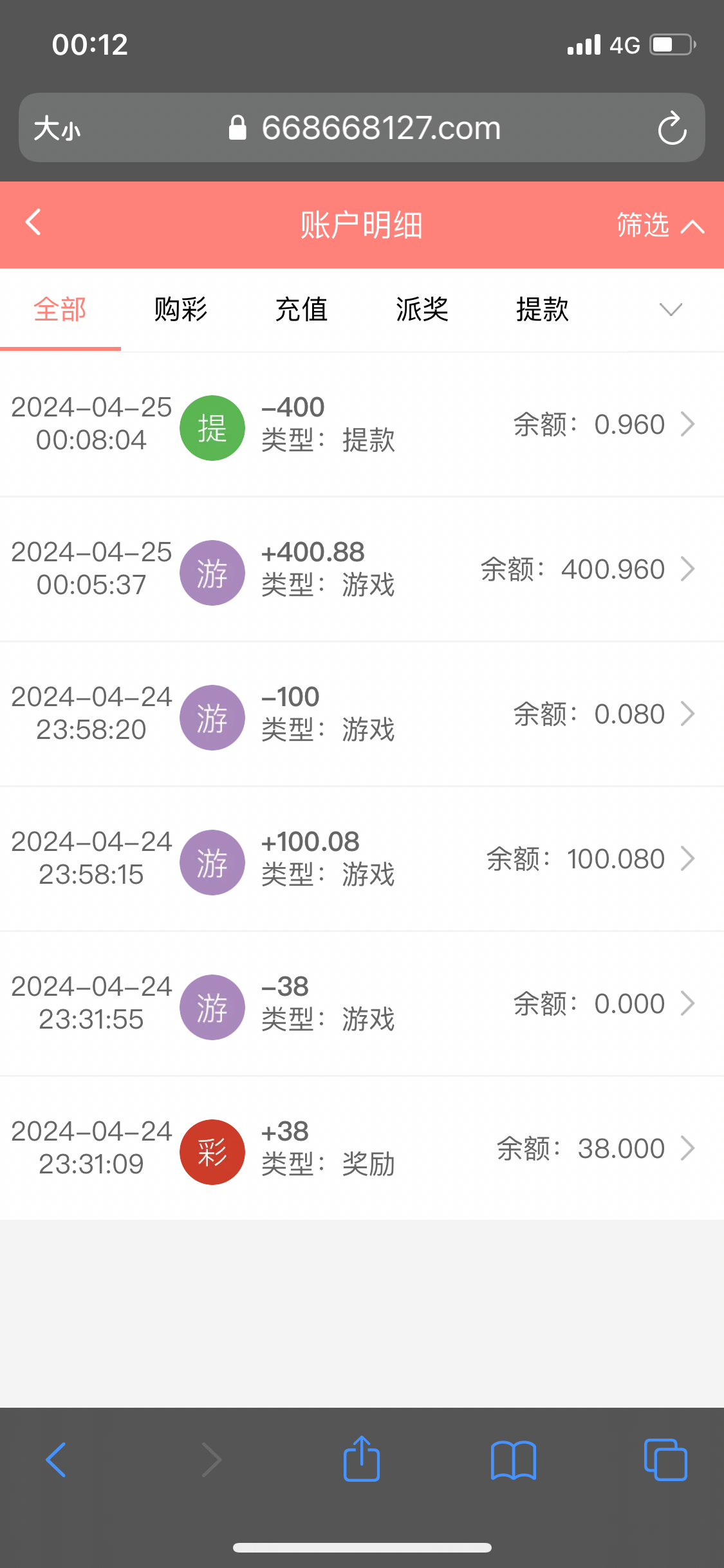Viewport: 724px width, 1568px height.
Task: Expand the 筛选 filter menu
Action: [x=660, y=225]
